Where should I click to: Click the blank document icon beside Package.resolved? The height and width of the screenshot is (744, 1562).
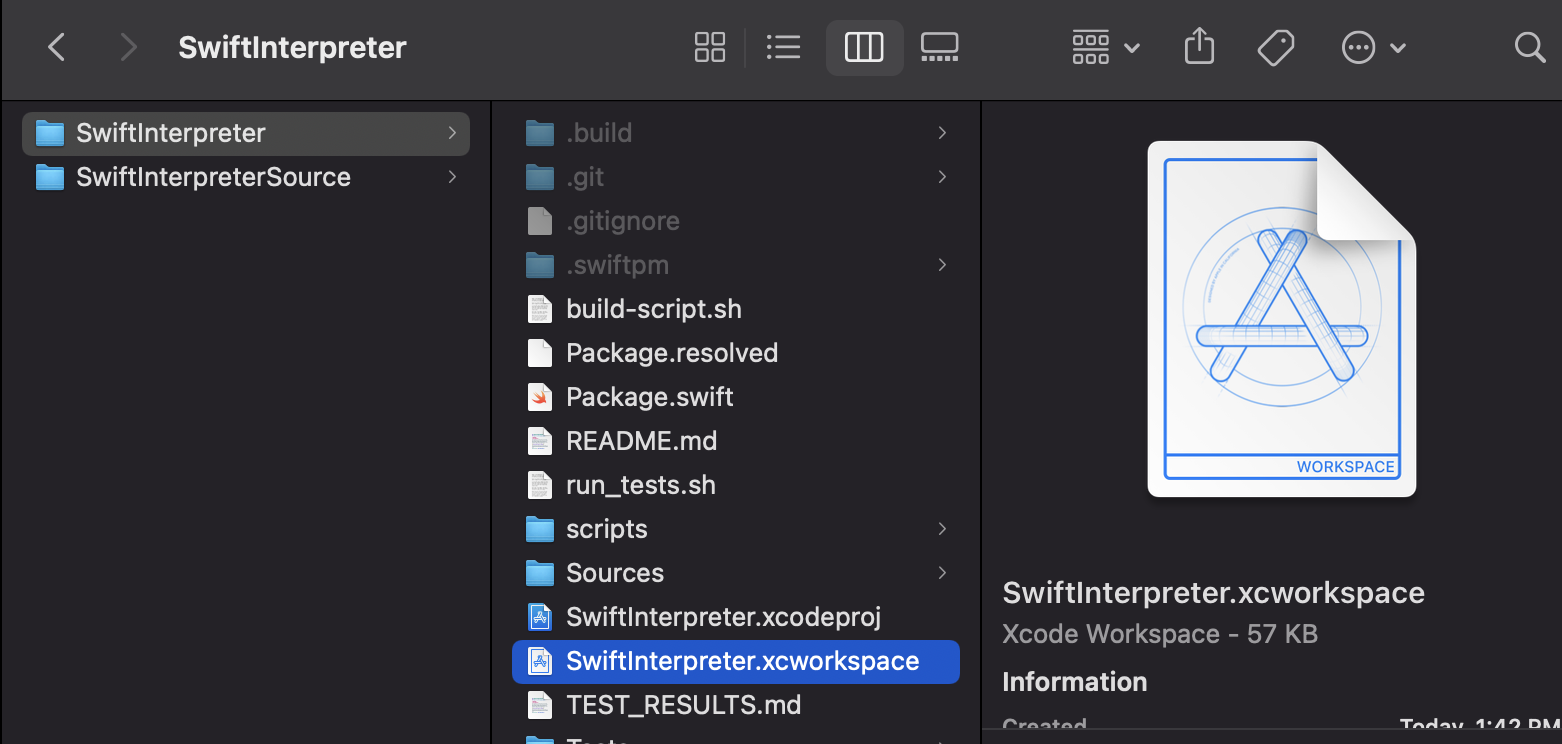[x=540, y=353]
